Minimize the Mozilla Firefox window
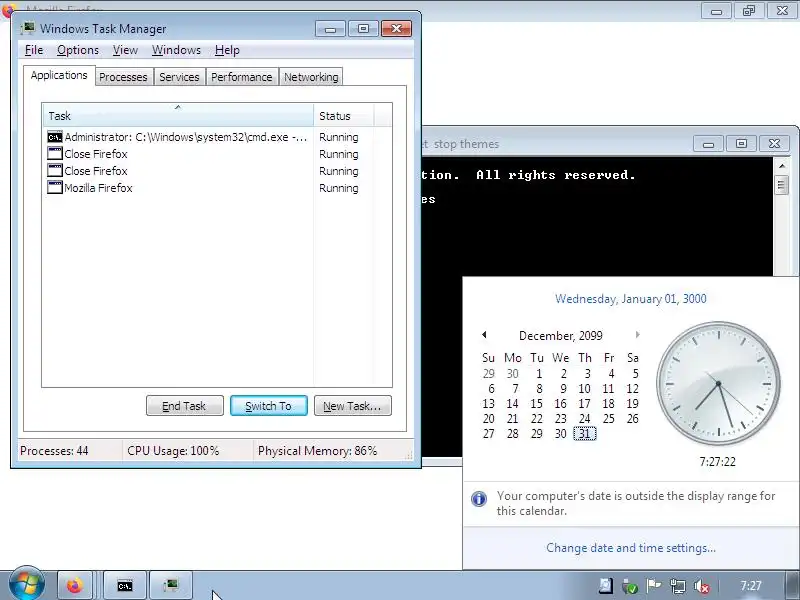Screen dimensions: 800x600 click(x=716, y=10)
